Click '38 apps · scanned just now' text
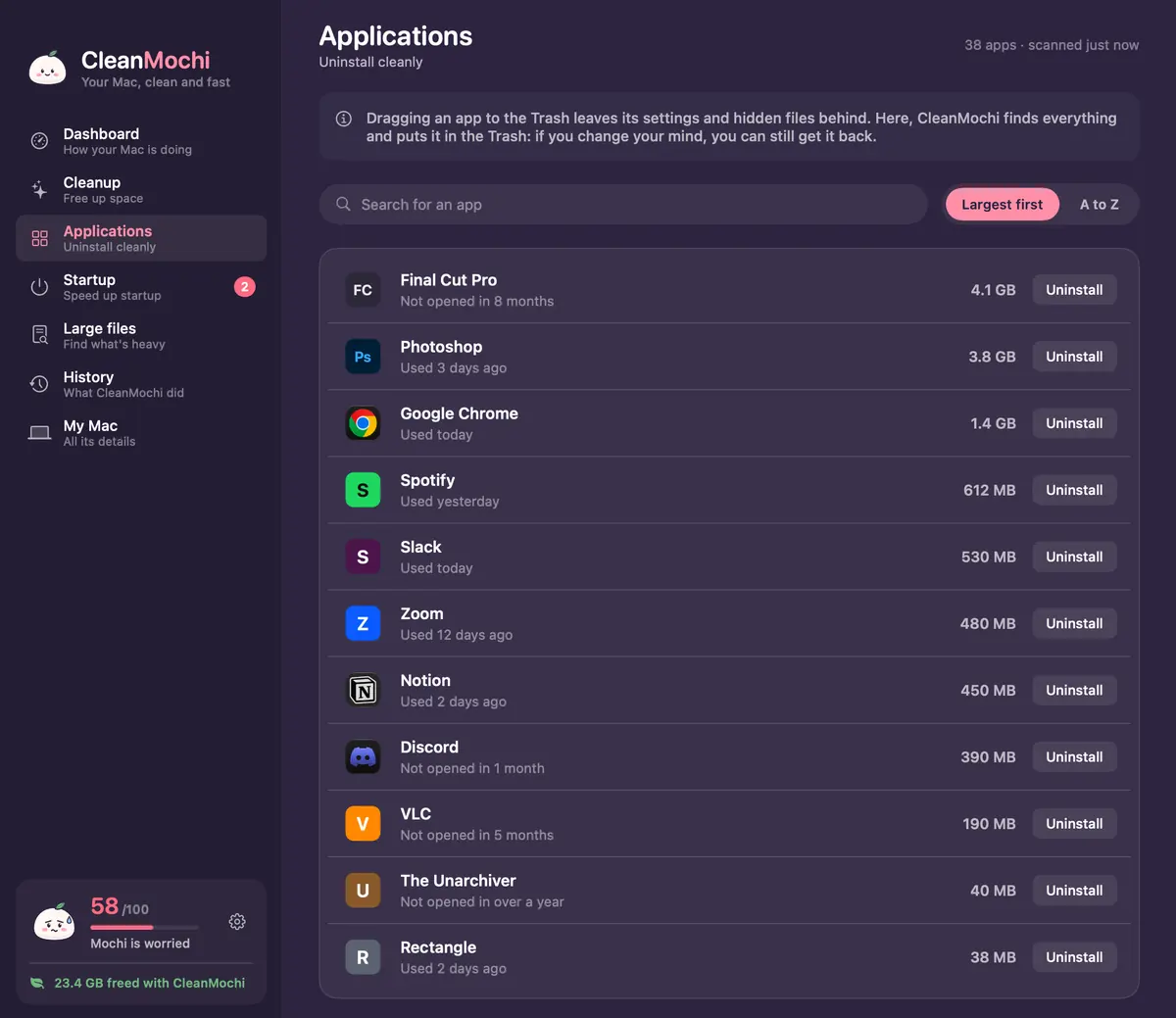This screenshot has height=1018, width=1176. pyautogui.click(x=1052, y=45)
